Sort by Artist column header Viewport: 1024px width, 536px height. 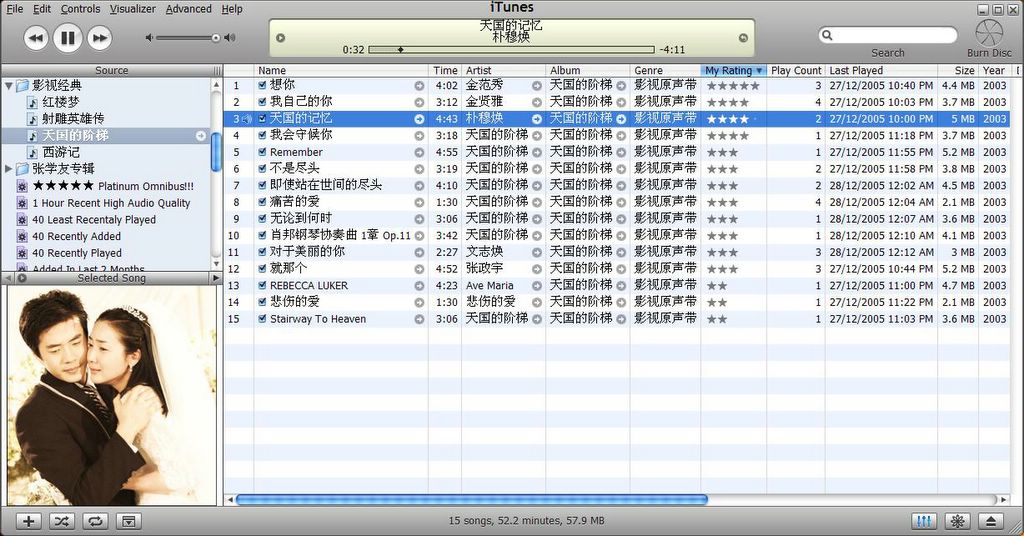click(x=503, y=71)
